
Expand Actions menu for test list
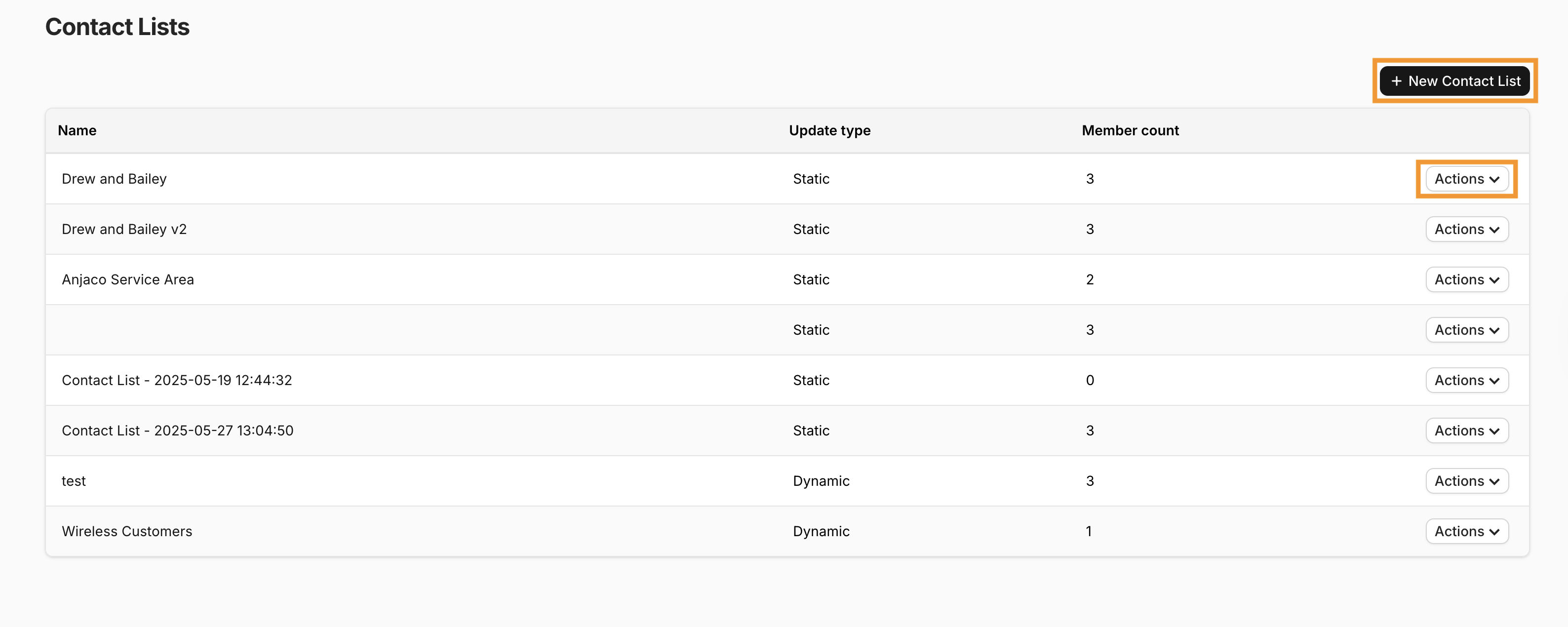pos(1466,481)
